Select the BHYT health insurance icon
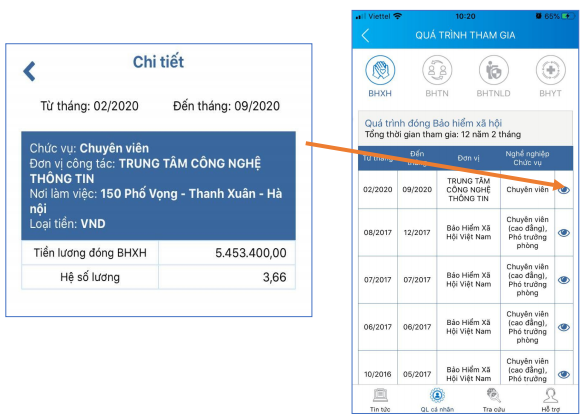The width and height of the screenshot is (586, 419). click(x=550, y=70)
